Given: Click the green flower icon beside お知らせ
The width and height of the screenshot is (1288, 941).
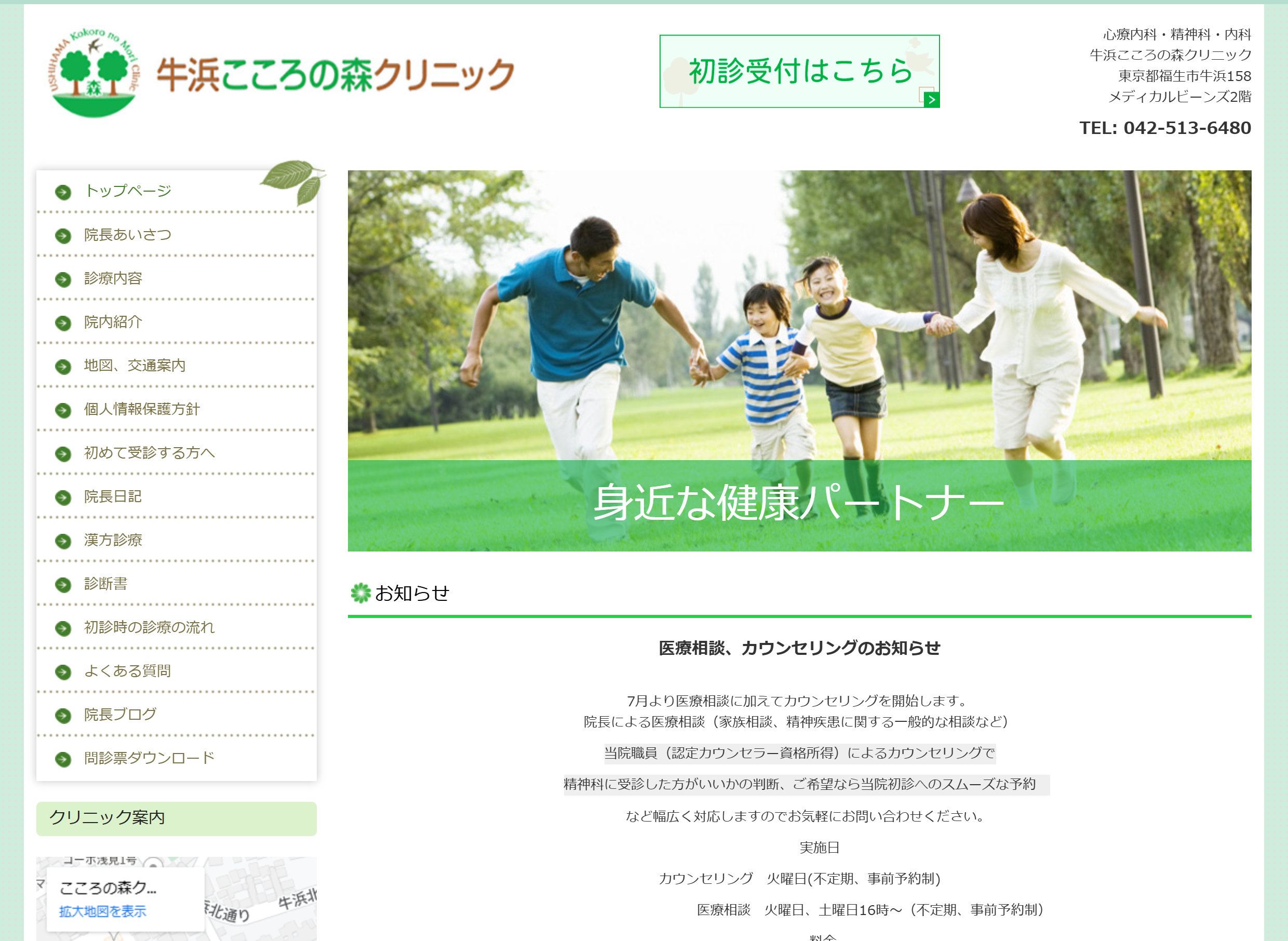Looking at the screenshot, I should (360, 593).
